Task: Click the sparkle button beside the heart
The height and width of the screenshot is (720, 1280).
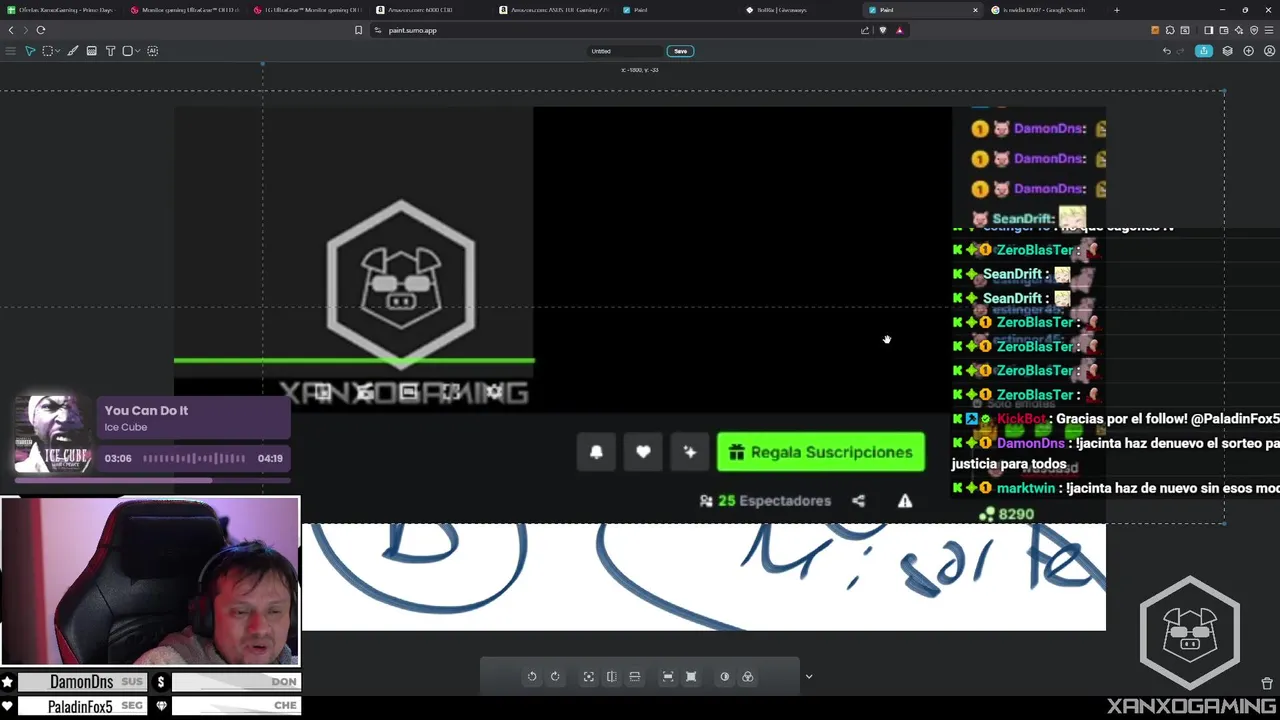Action: tap(690, 452)
